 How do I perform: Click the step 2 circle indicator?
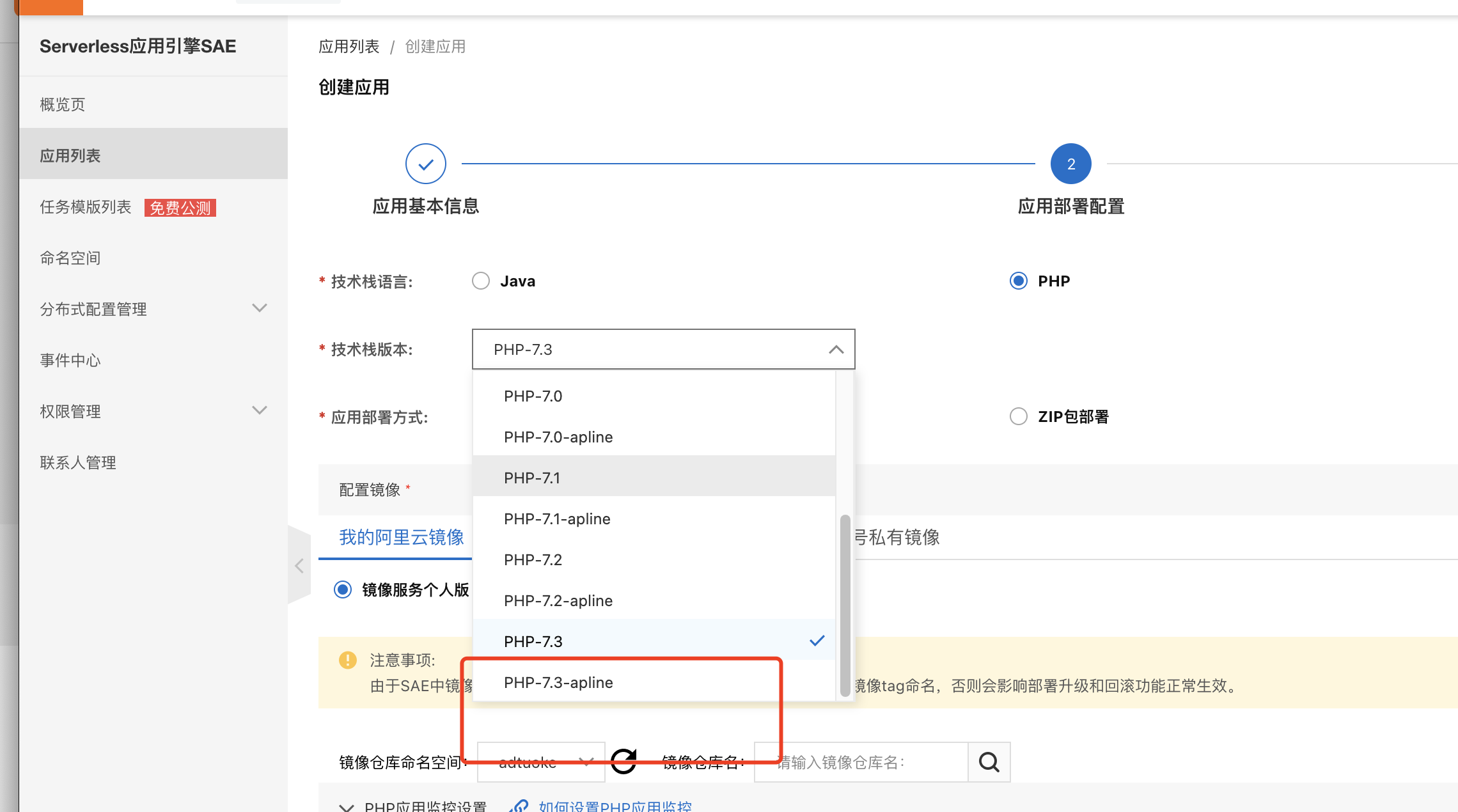click(1071, 164)
